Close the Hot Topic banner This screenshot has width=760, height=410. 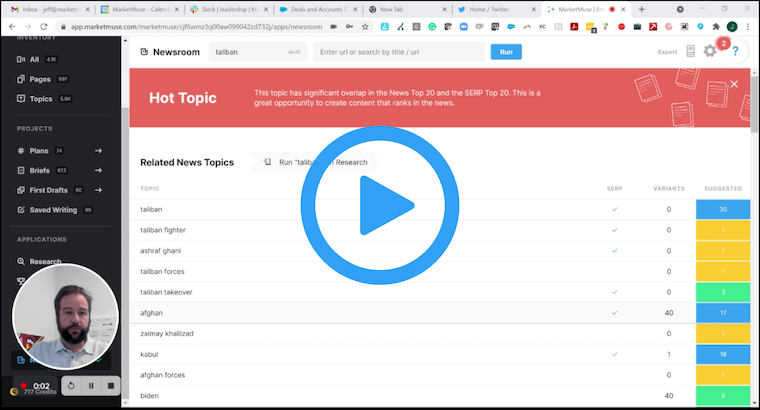coord(734,84)
